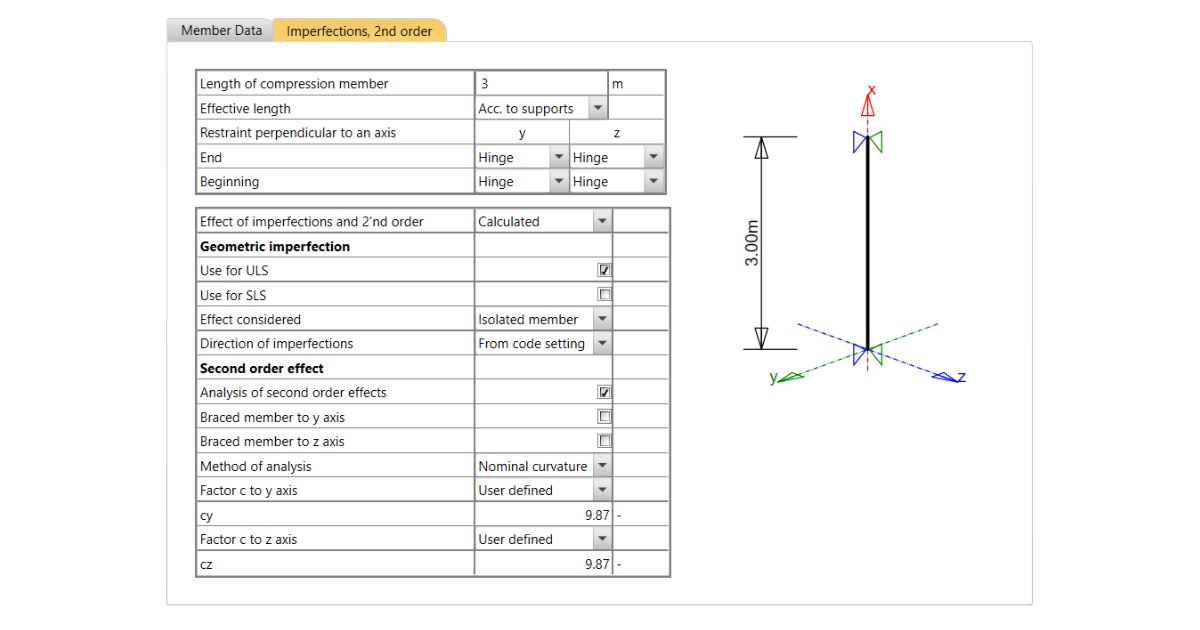The image size is (1200, 630).
Task: Open the Method of analysis dropdown
Action: coord(603,465)
